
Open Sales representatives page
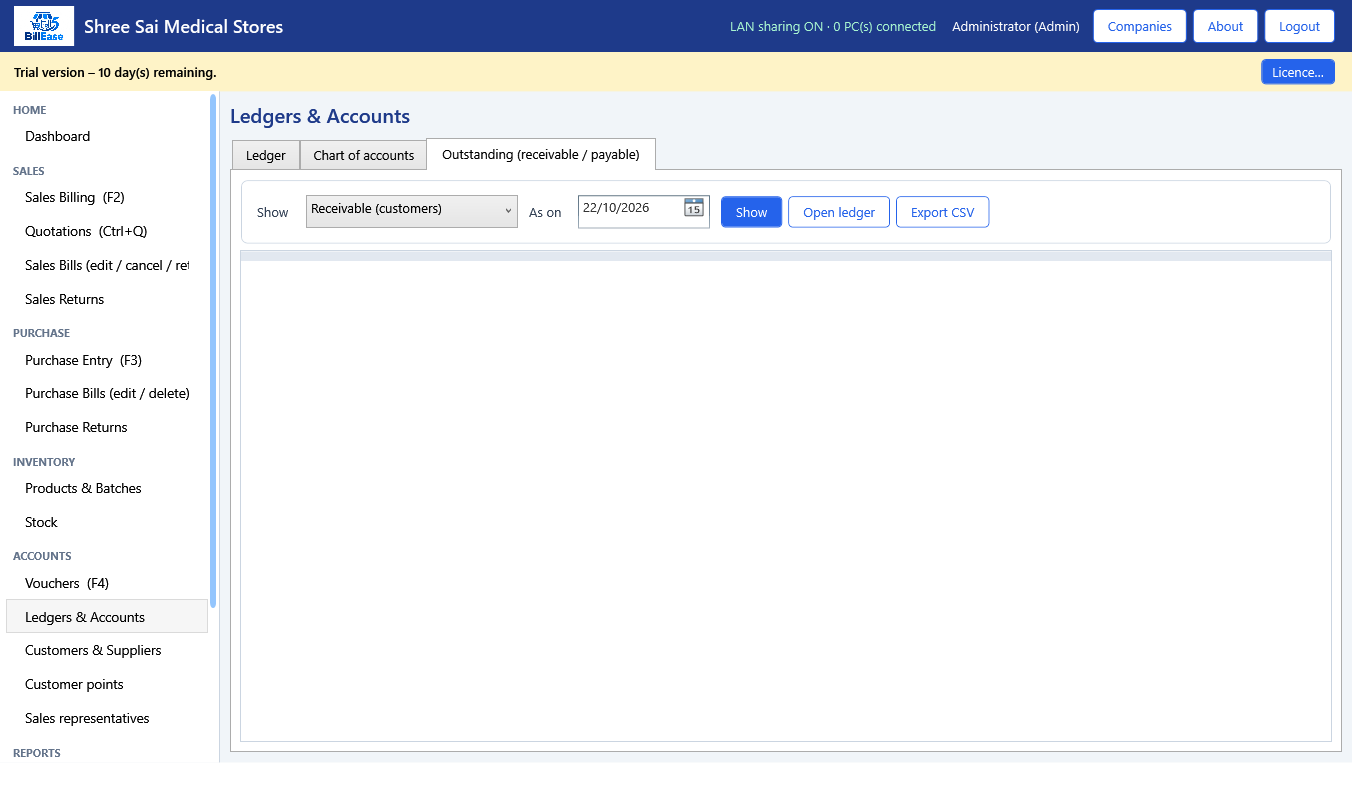coord(107,718)
